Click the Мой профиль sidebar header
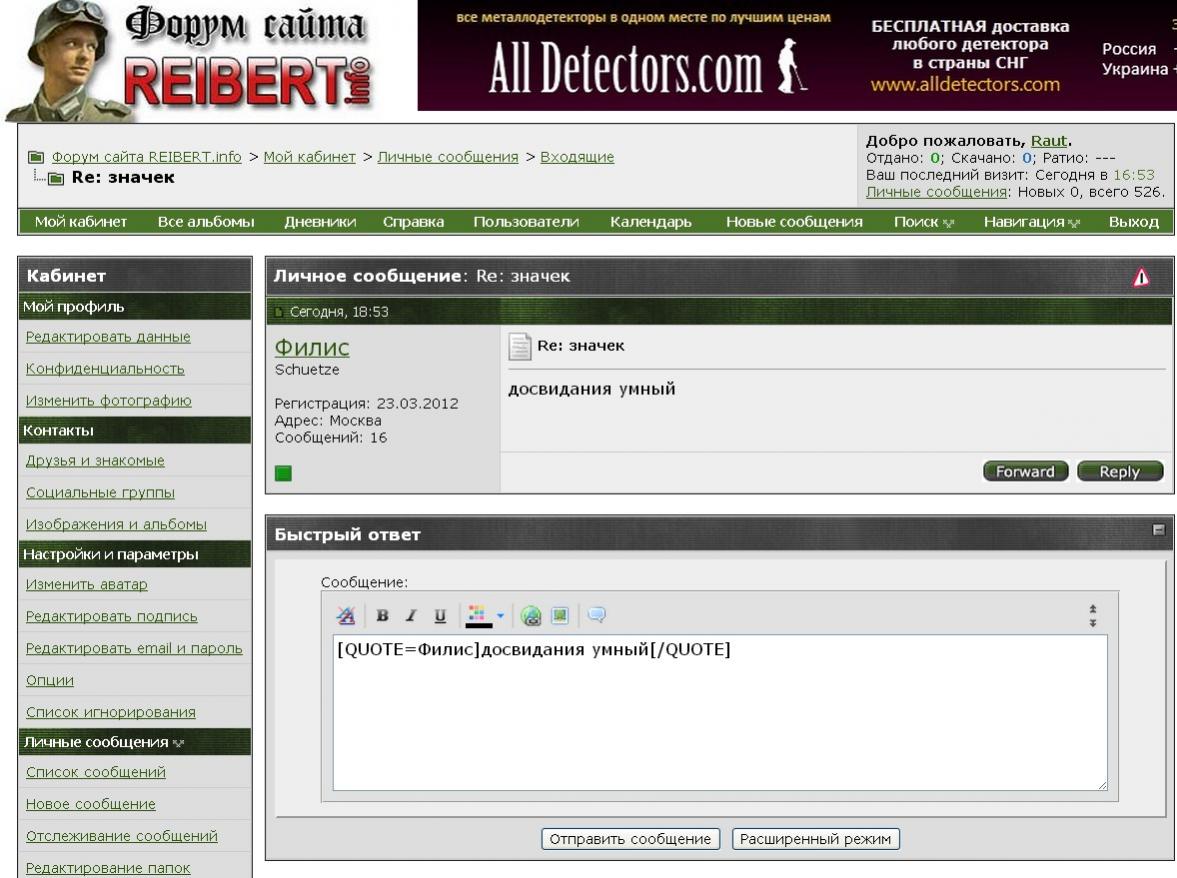The height and width of the screenshot is (878, 1177). (x=135, y=307)
